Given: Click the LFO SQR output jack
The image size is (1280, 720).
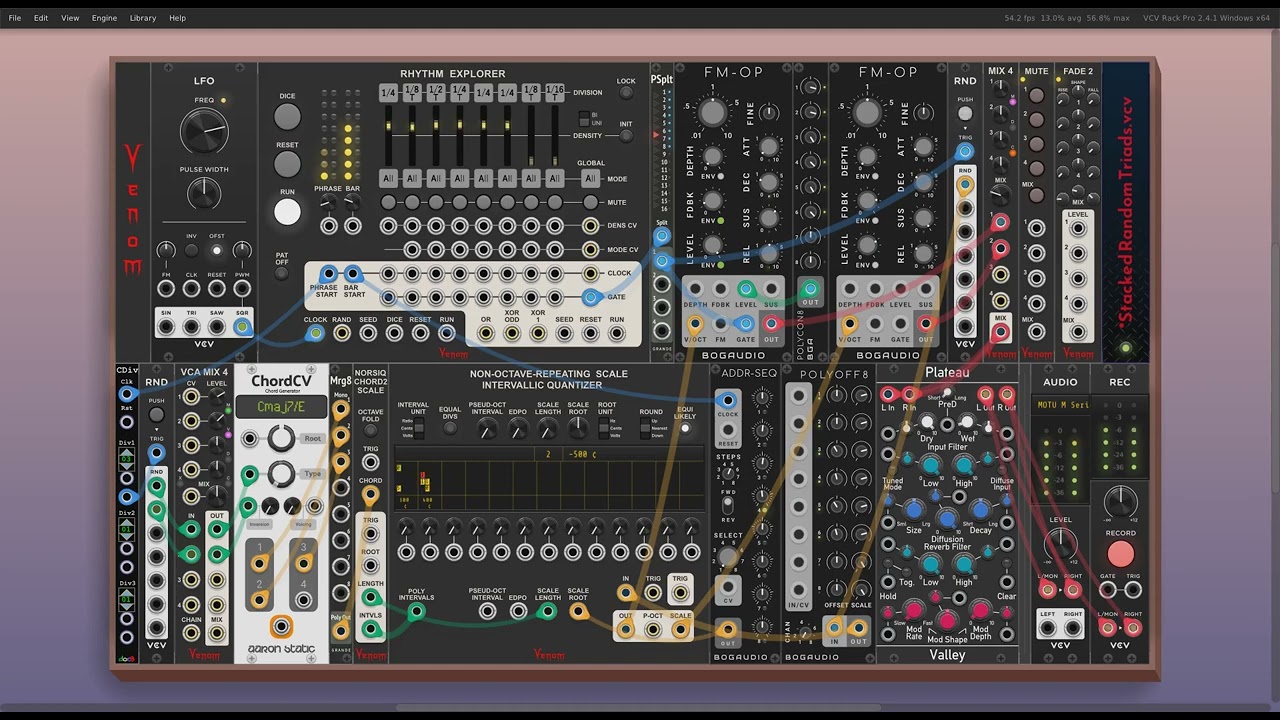Looking at the screenshot, I should pos(242,327).
